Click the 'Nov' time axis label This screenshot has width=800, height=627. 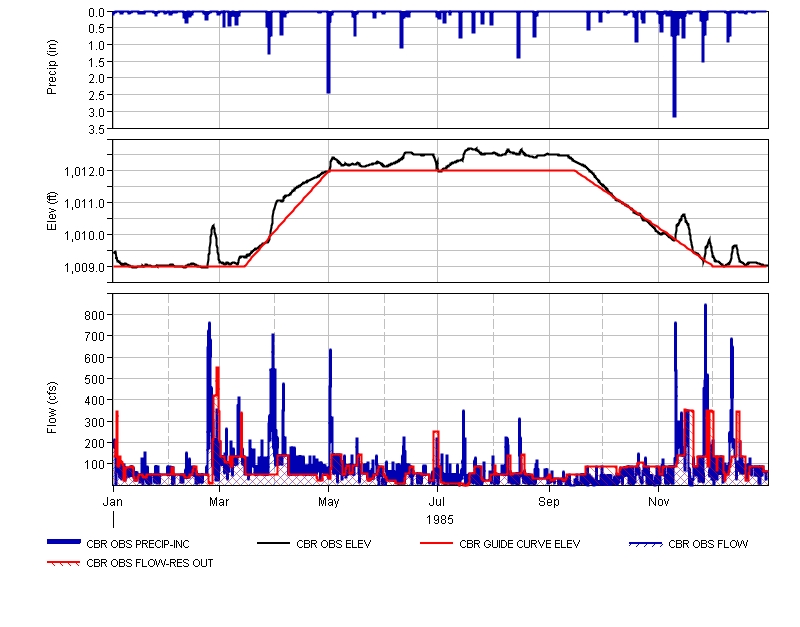coord(659,502)
